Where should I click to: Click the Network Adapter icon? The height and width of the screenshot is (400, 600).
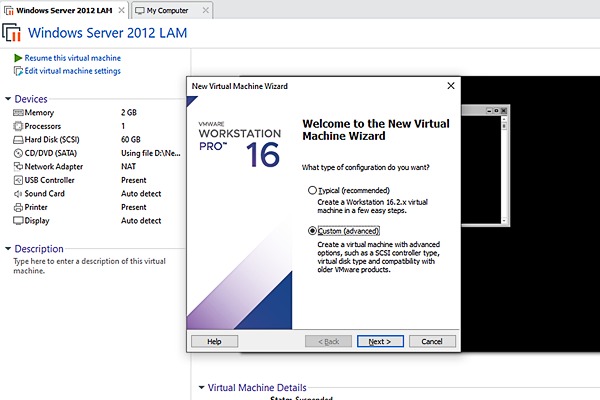18,167
